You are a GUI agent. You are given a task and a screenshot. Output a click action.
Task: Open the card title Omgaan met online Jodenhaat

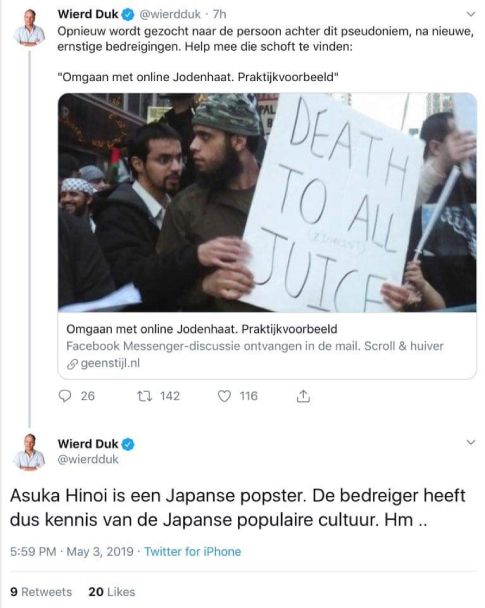pos(202,329)
